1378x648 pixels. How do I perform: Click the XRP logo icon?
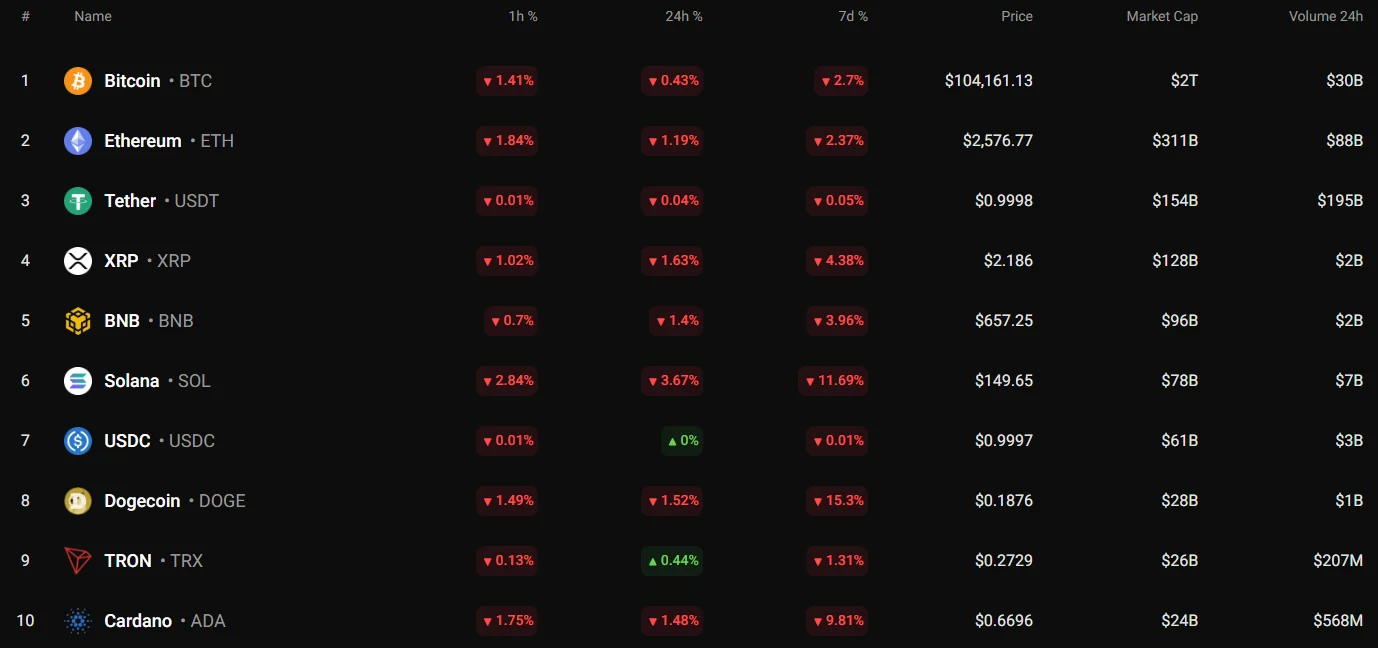point(78,261)
